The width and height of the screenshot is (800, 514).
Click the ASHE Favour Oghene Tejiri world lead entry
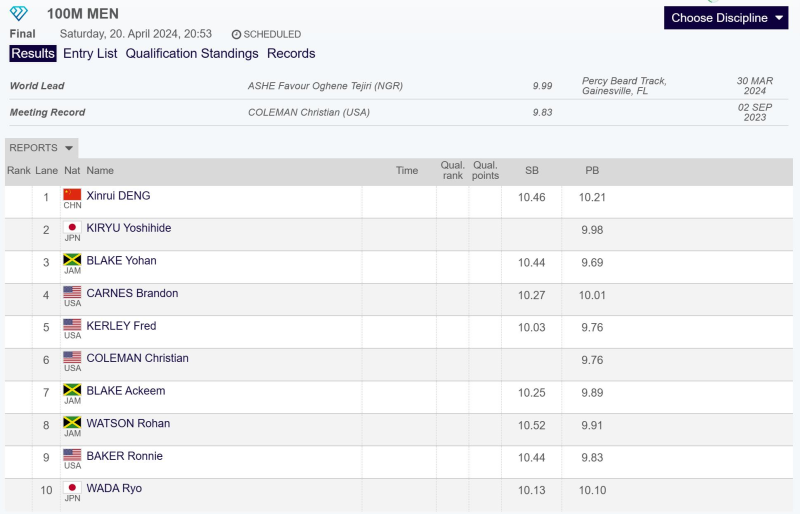325,86
